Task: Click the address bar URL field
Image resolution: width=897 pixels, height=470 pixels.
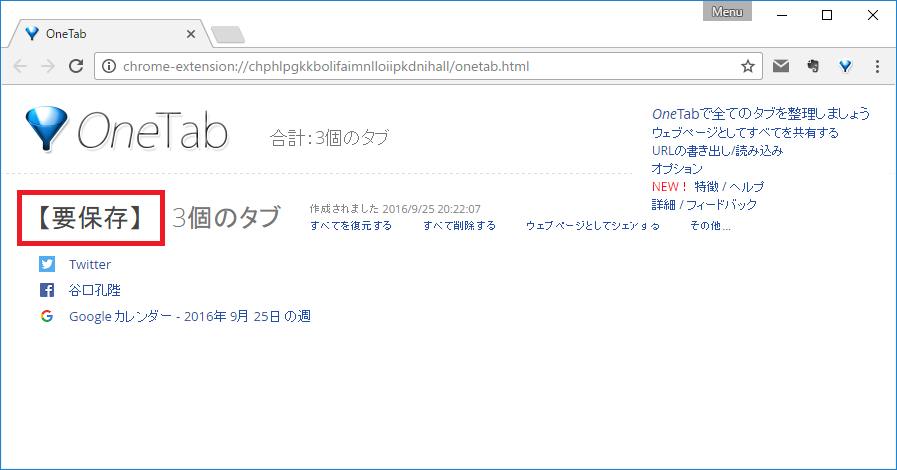Action: pos(420,67)
